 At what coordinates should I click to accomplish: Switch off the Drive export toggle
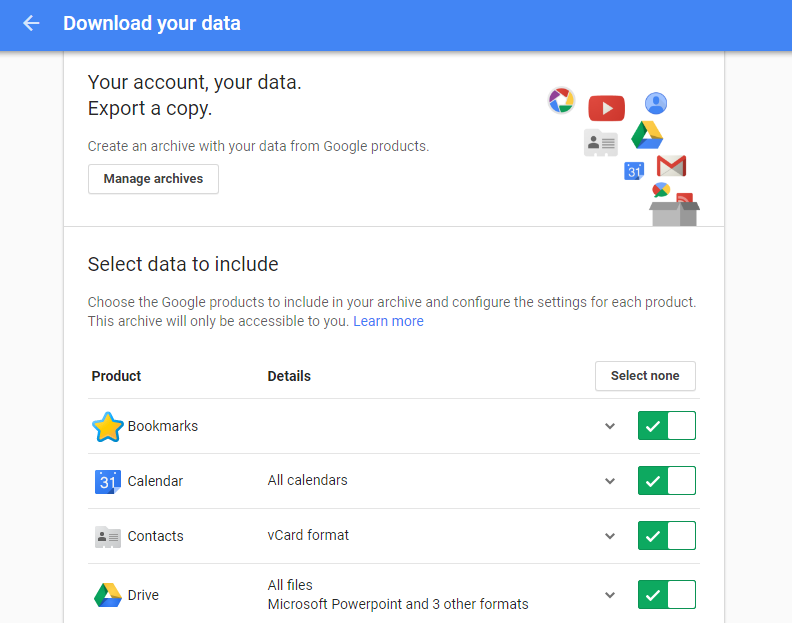[x=666, y=595]
